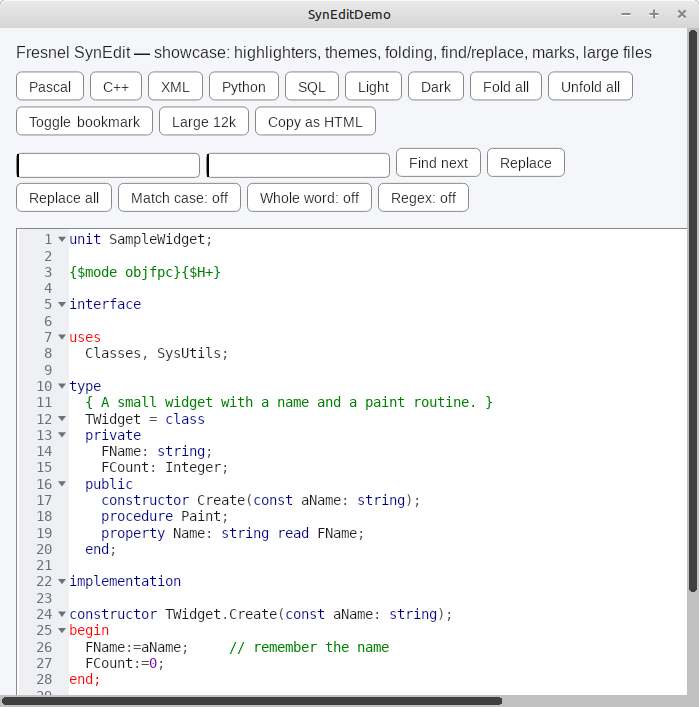Screen dimensions: 699x707
Task: Select the Python highlighter
Action: (x=244, y=86)
